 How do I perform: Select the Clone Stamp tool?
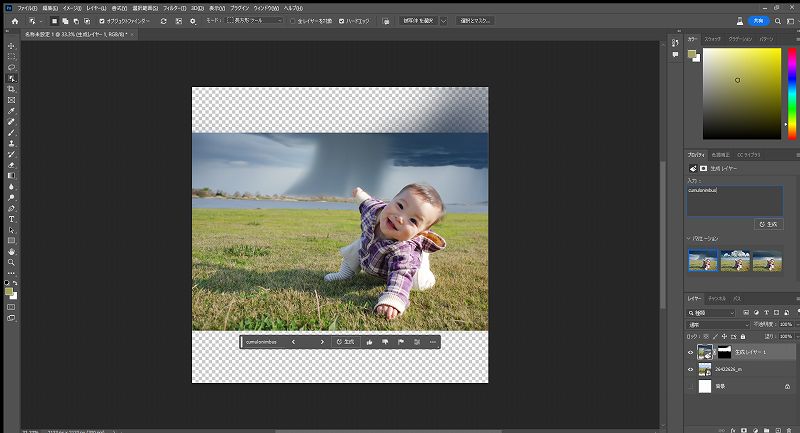11,143
